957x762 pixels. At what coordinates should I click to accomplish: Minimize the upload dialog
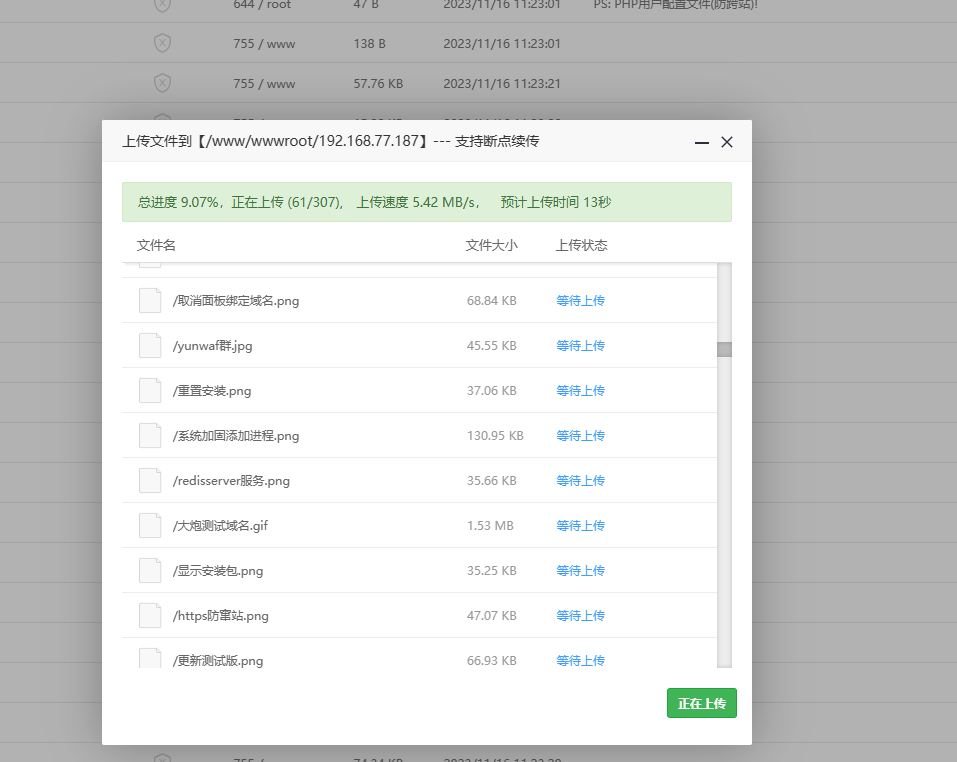tap(701, 142)
